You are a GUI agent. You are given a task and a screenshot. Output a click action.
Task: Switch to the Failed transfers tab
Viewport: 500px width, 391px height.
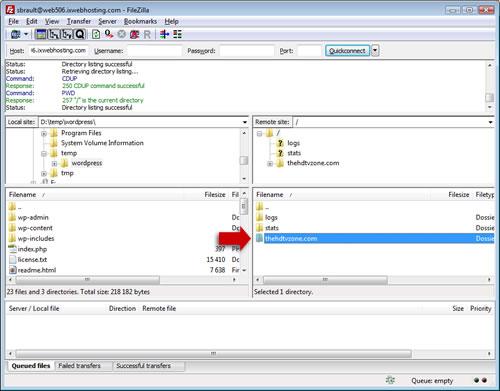[79, 366]
